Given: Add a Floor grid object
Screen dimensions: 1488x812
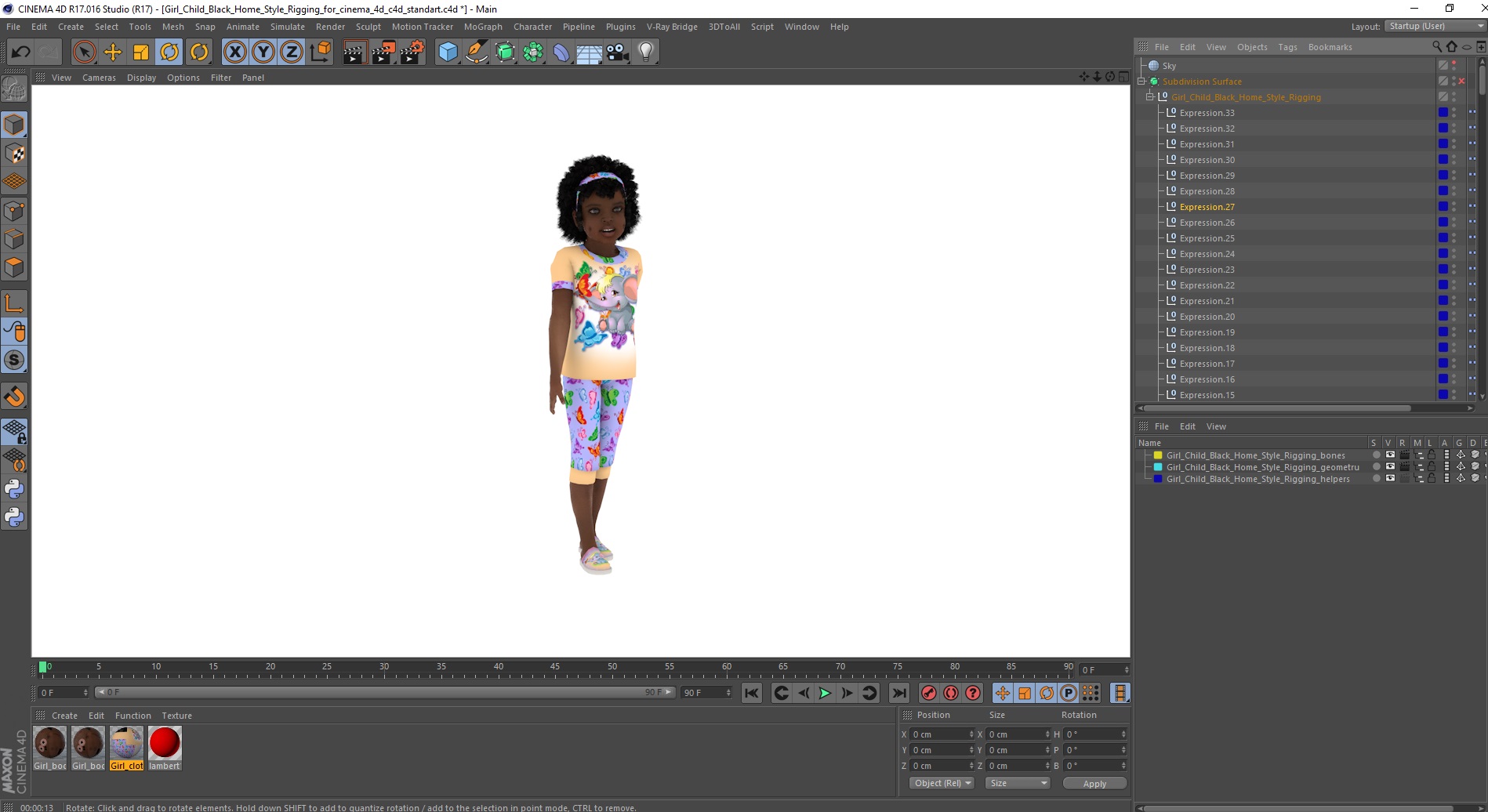Looking at the screenshot, I should pos(589,53).
